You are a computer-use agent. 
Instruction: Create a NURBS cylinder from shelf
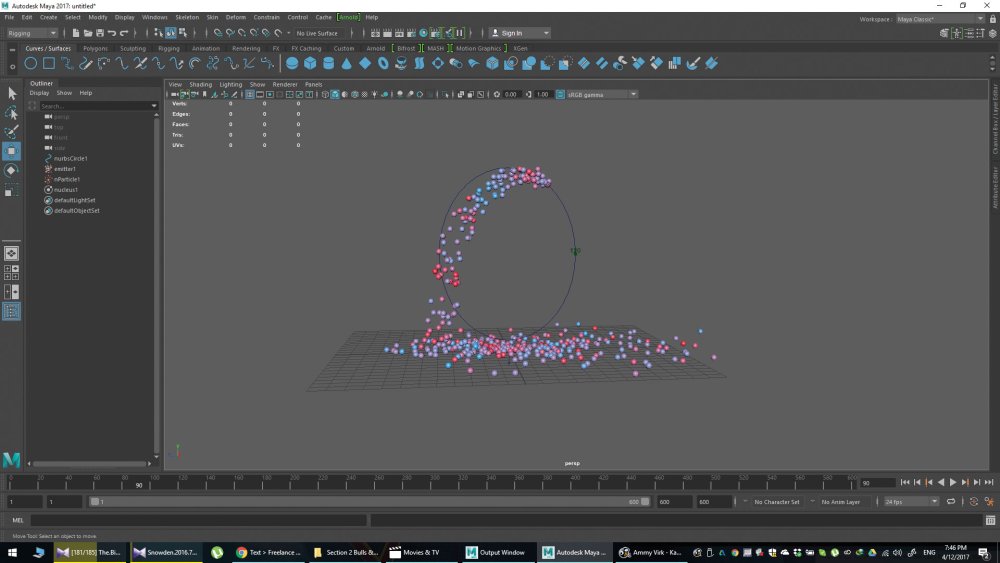[328, 63]
